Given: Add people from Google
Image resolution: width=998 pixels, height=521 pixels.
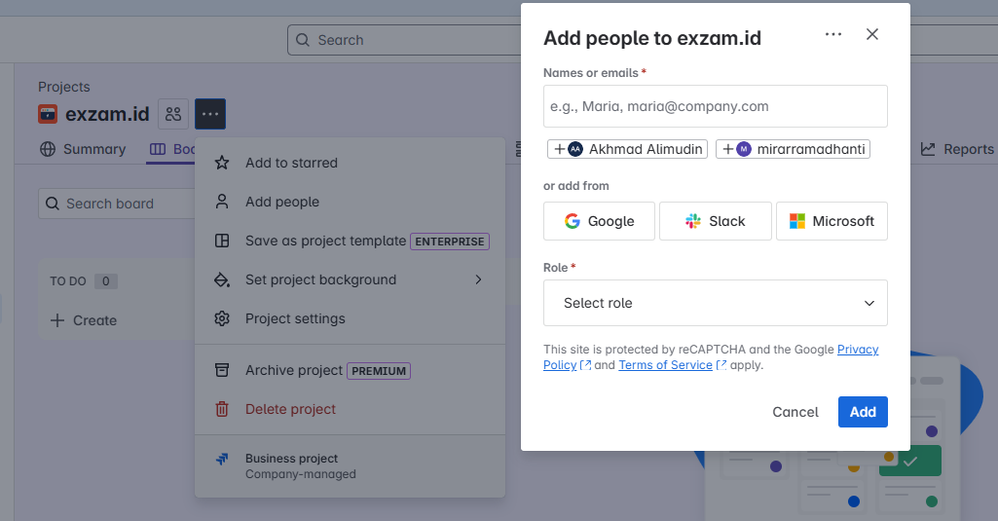Looking at the screenshot, I should [599, 221].
